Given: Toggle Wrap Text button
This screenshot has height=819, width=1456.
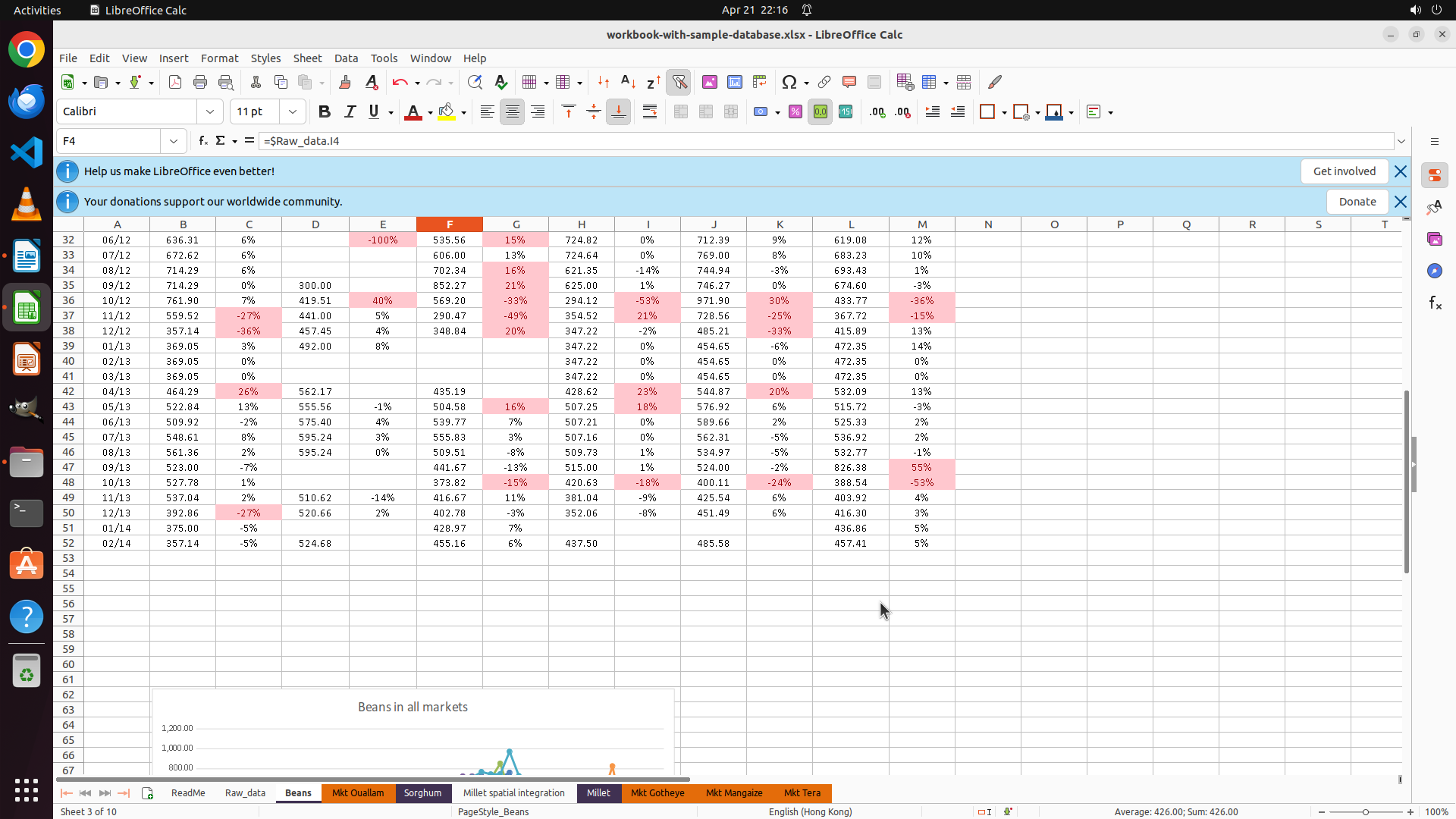Looking at the screenshot, I should (650, 112).
